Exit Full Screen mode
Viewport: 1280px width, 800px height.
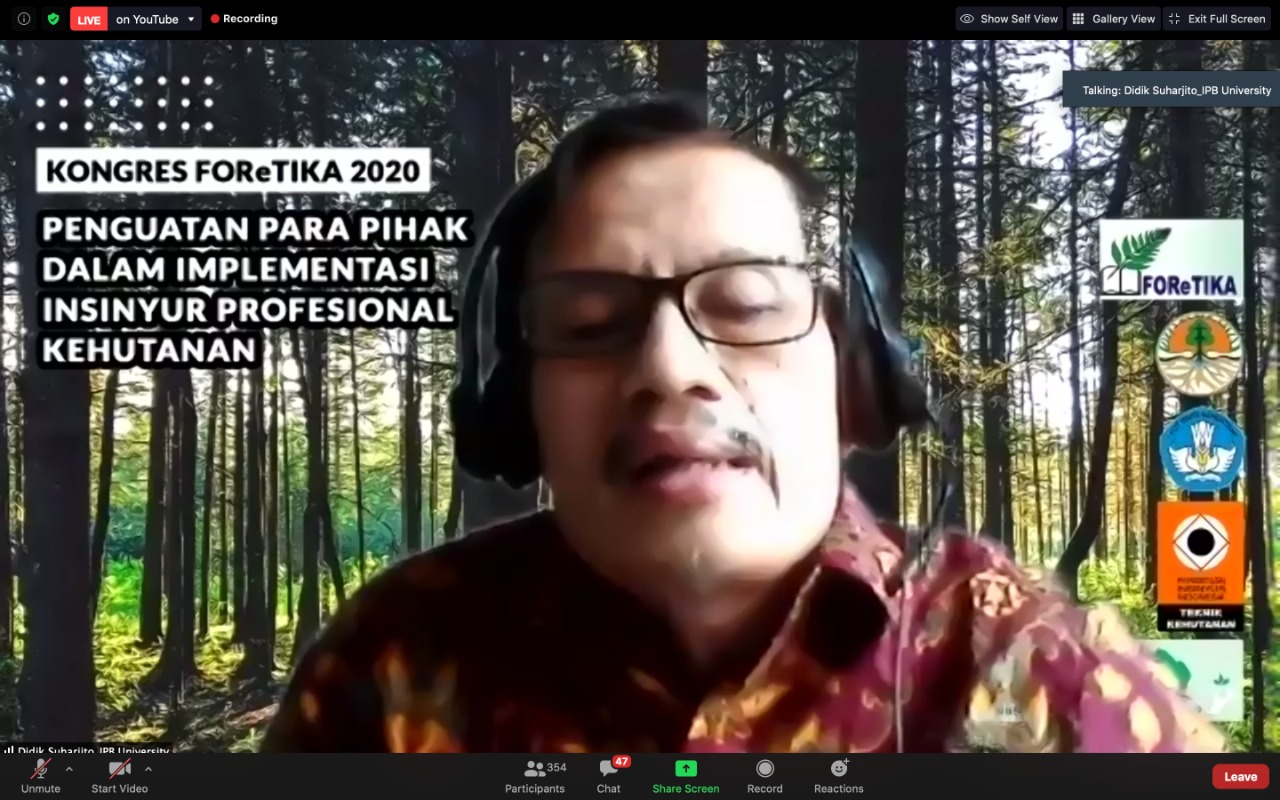click(x=1216, y=19)
